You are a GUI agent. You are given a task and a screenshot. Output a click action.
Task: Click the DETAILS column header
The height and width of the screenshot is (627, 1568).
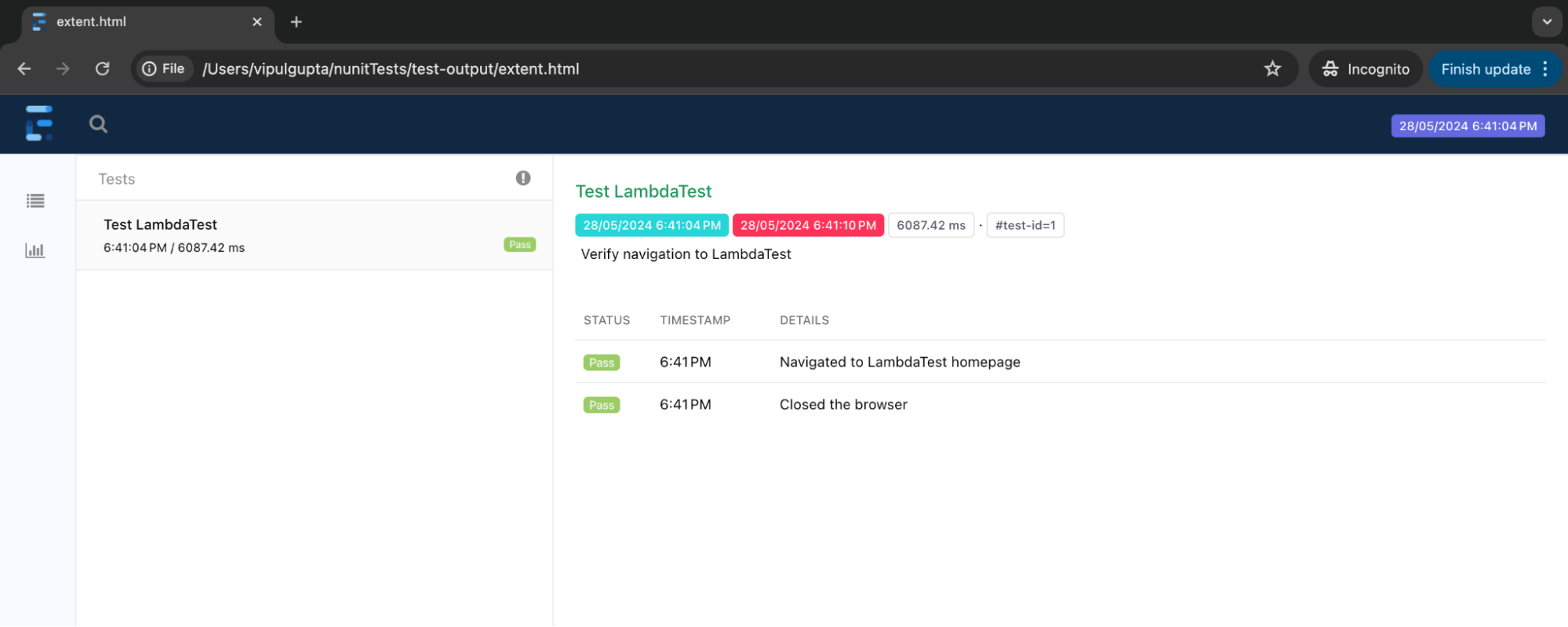(804, 320)
